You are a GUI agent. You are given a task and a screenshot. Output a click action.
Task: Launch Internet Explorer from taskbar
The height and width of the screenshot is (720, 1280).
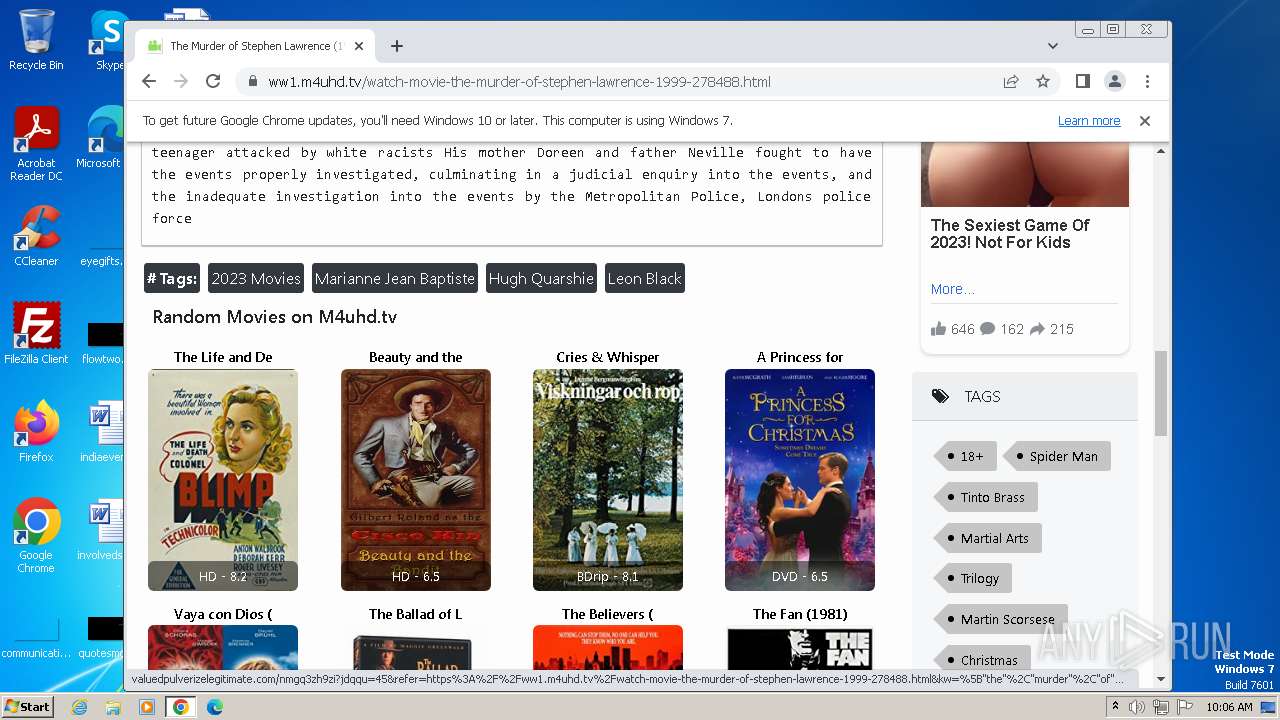79,707
